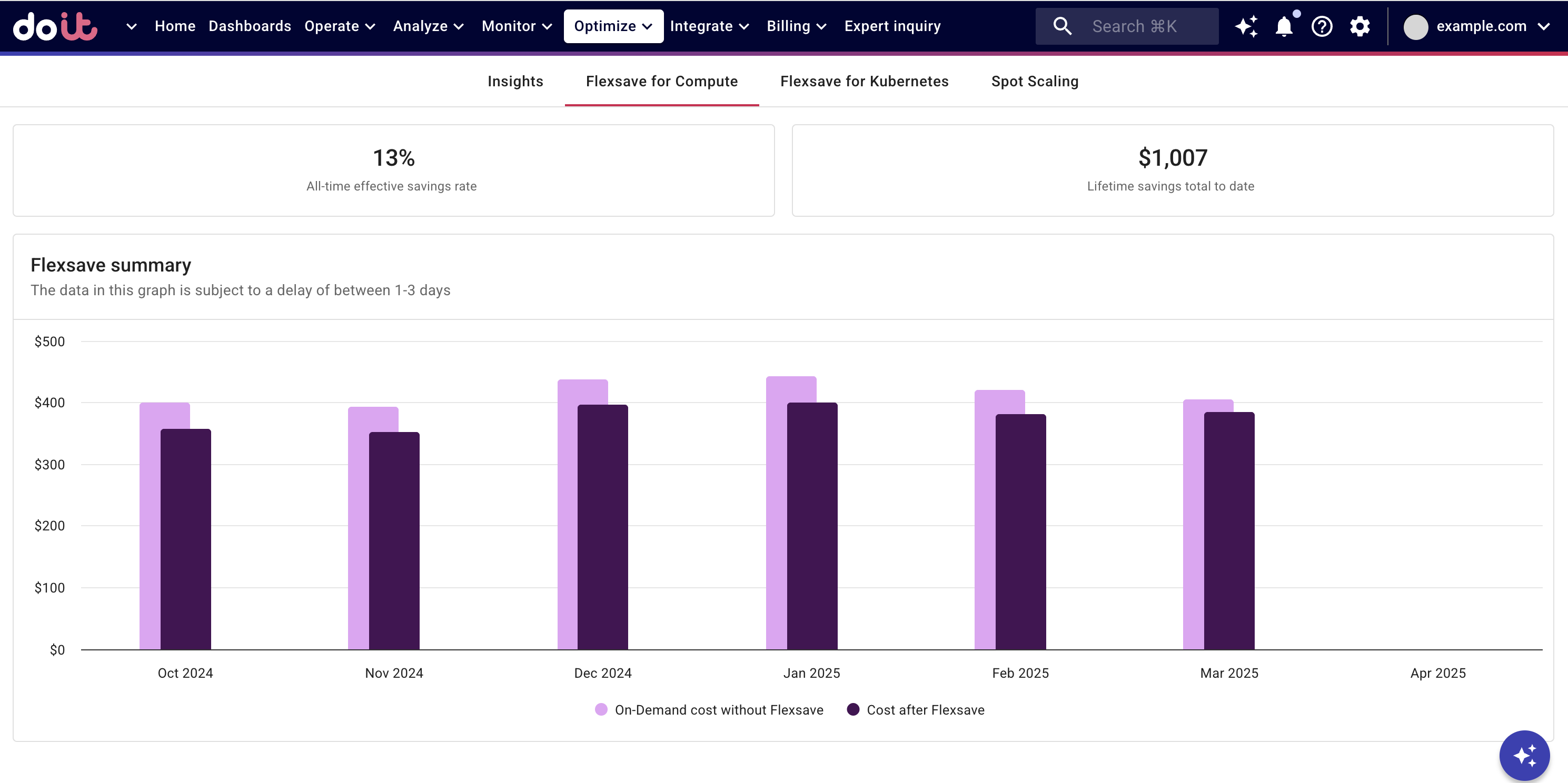The width and height of the screenshot is (1568, 783).
Task: Click the avatar next to example.com
Action: pos(1416,26)
